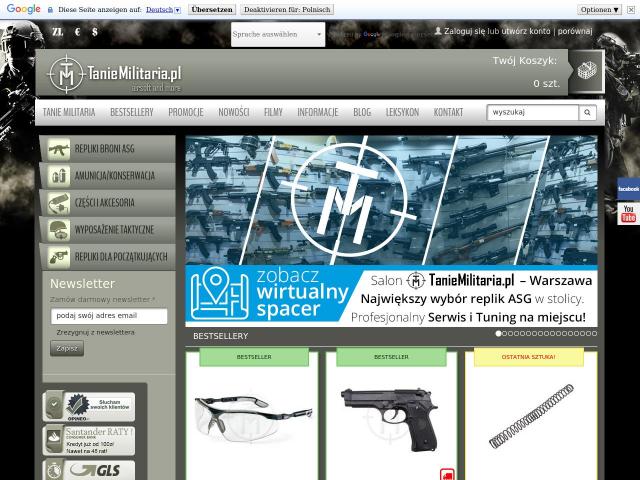This screenshot has height=480, width=640.
Task: Open the Bestsellery menu item
Action: pos(132,112)
